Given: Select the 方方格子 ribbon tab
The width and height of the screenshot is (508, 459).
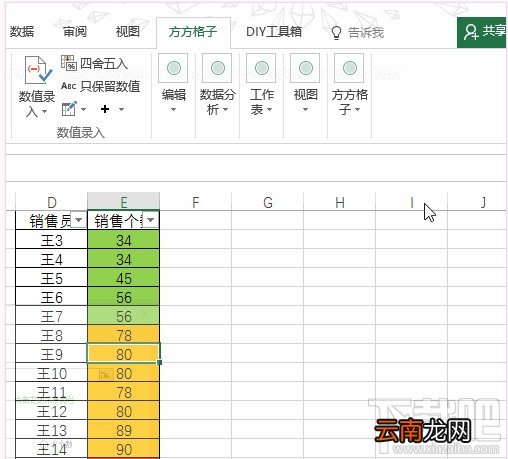Looking at the screenshot, I should [x=193, y=32].
